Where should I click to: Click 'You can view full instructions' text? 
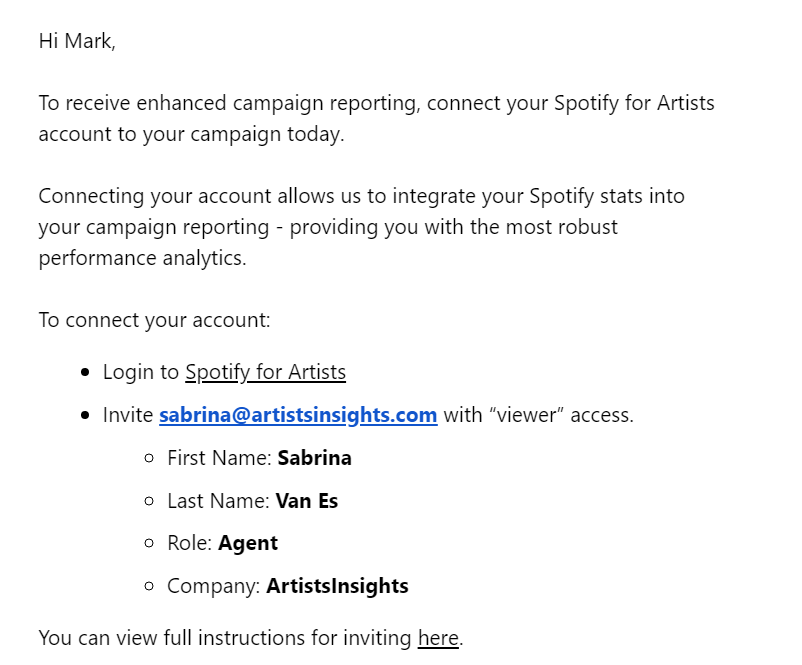172,638
